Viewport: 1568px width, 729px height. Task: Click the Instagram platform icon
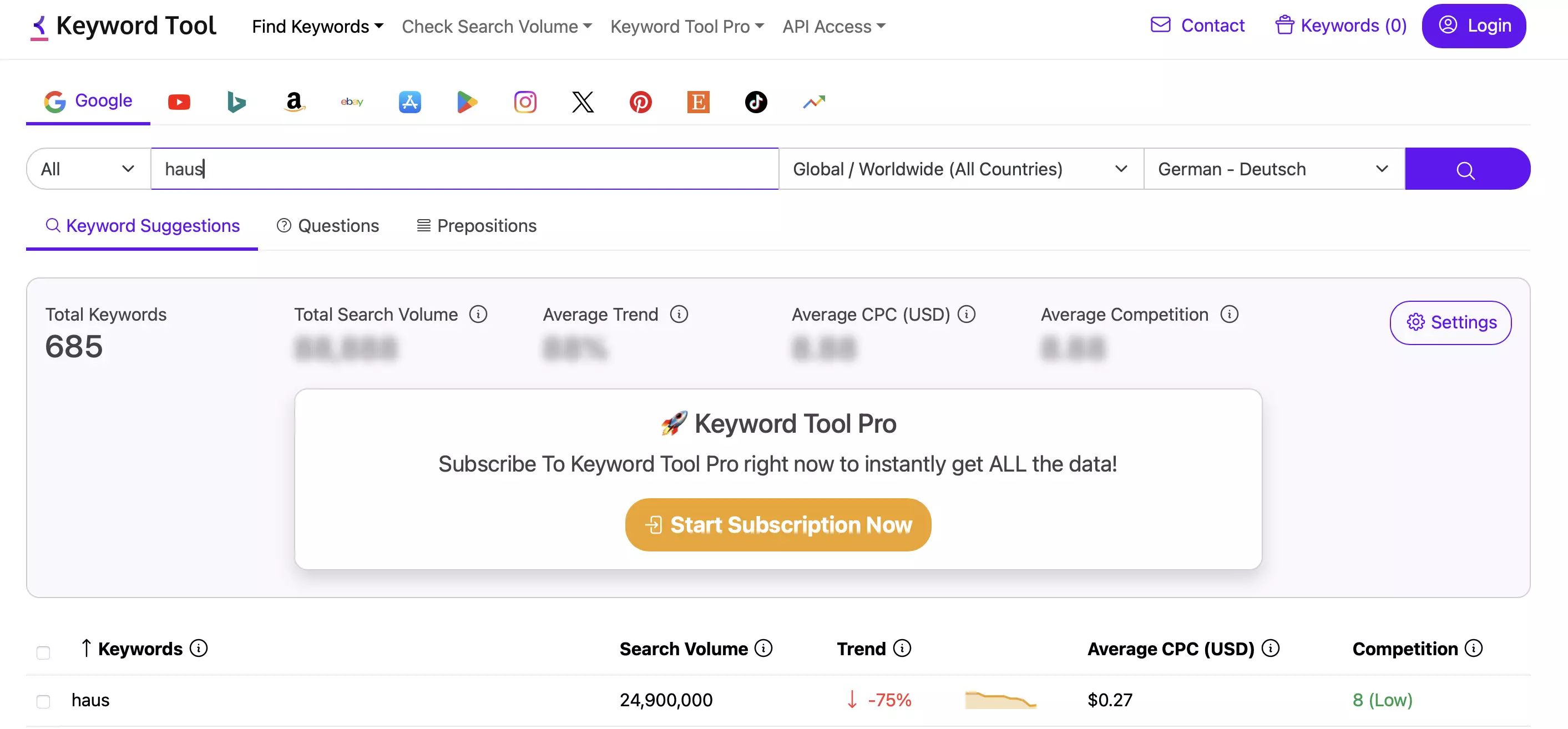point(524,99)
